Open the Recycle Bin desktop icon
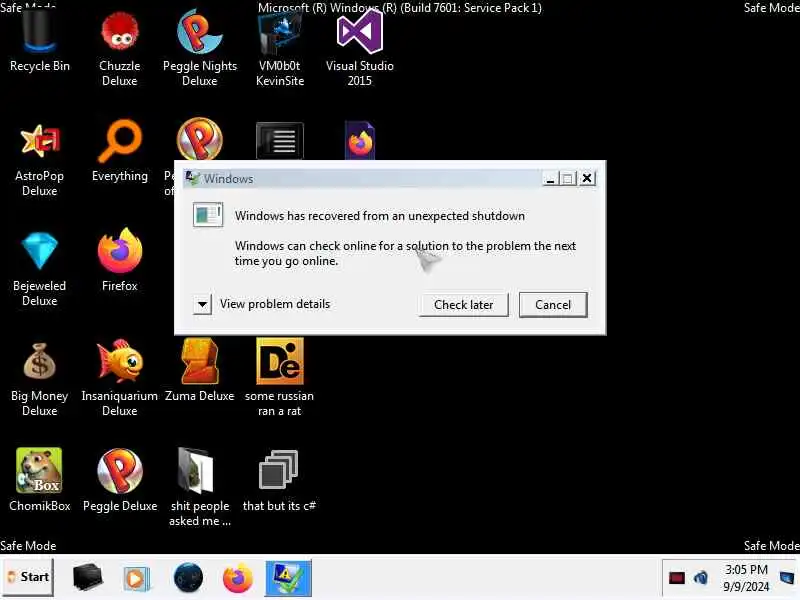 (x=39, y=41)
